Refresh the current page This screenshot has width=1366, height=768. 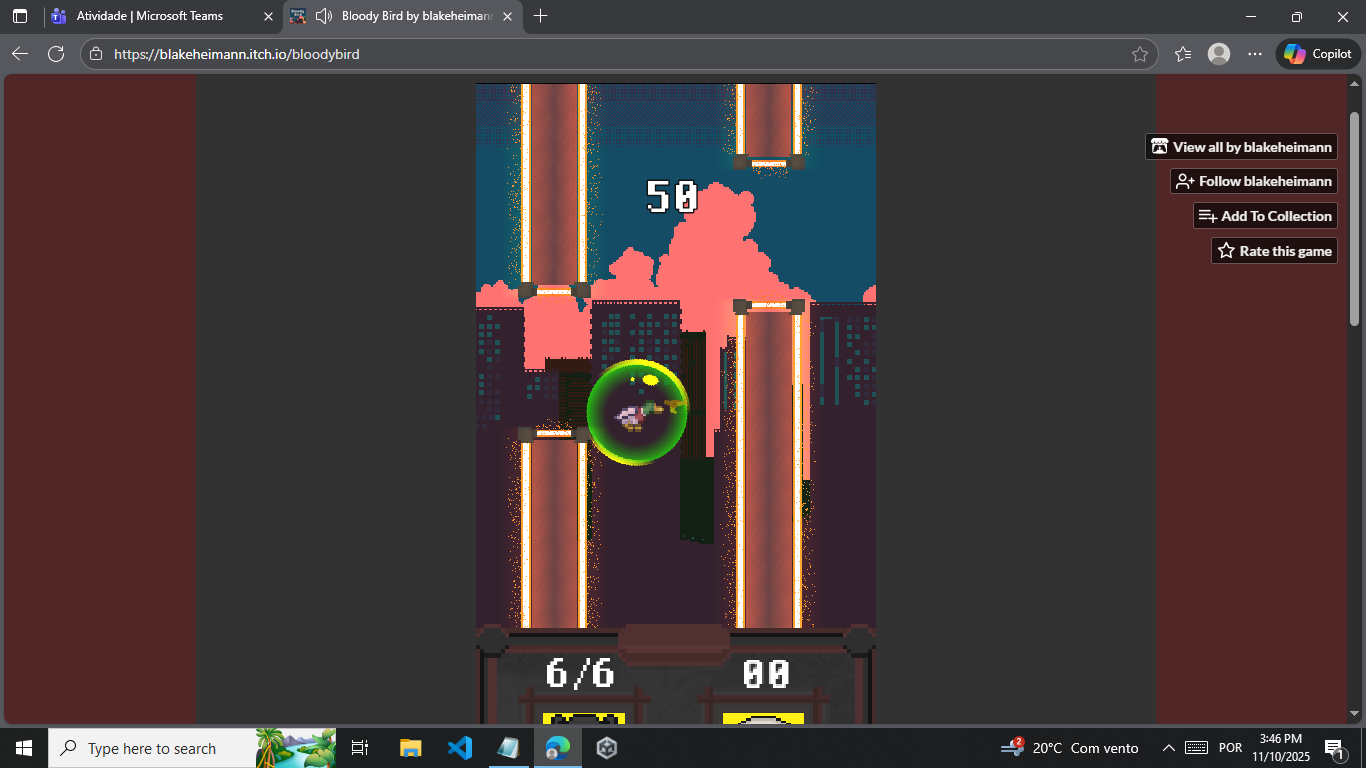(x=56, y=54)
